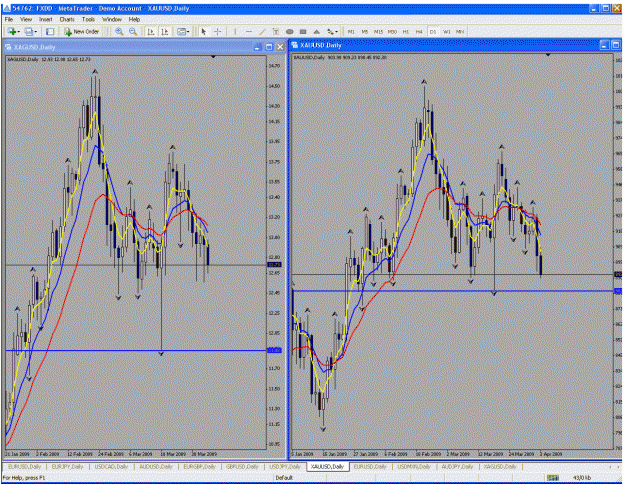625x484 pixels.
Task: Open the File menu
Action: [x=9, y=19]
